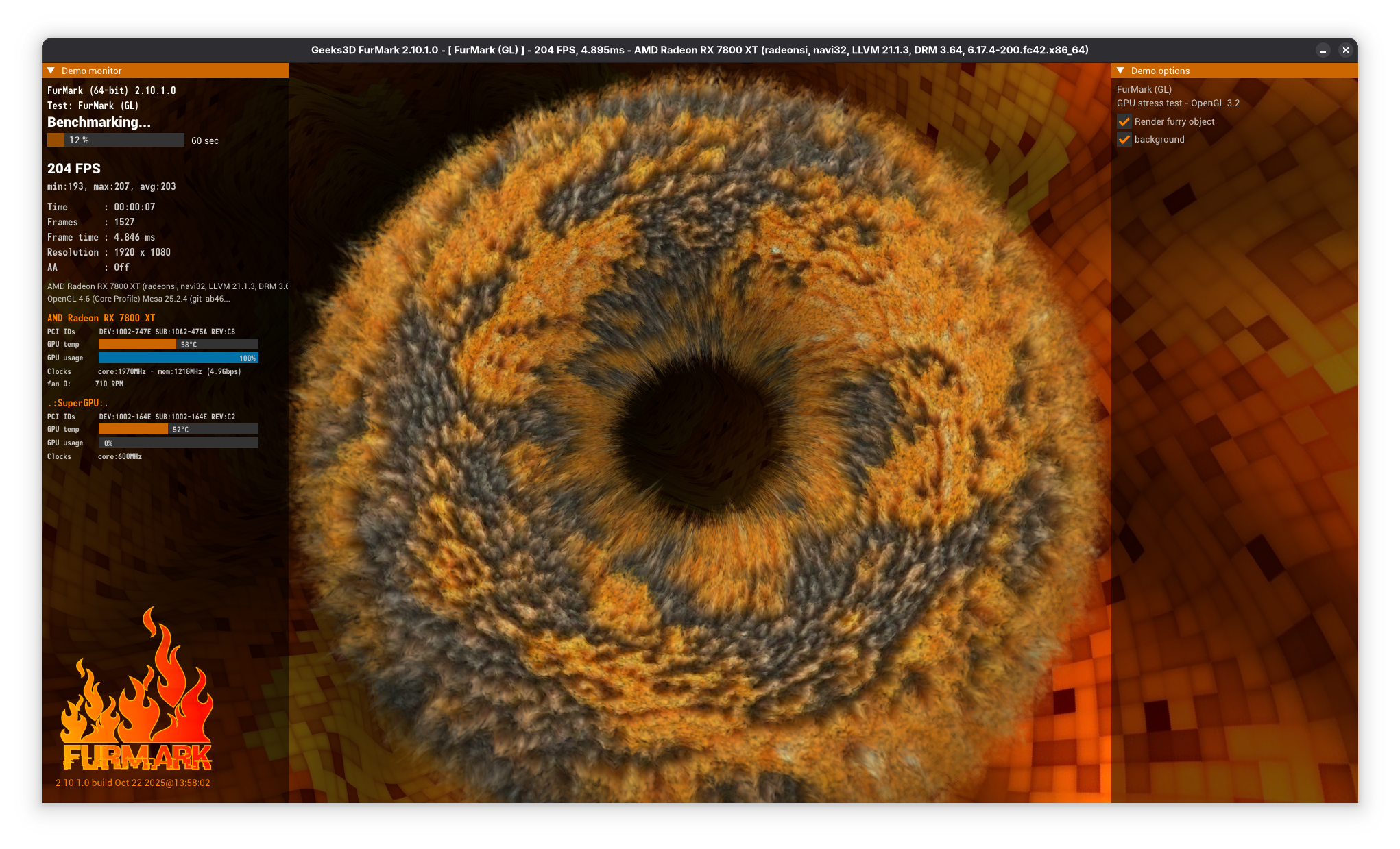Click the 52°C SuperGPU temp bar
The width and height of the screenshot is (1400, 849).
pyautogui.click(x=178, y=430)
